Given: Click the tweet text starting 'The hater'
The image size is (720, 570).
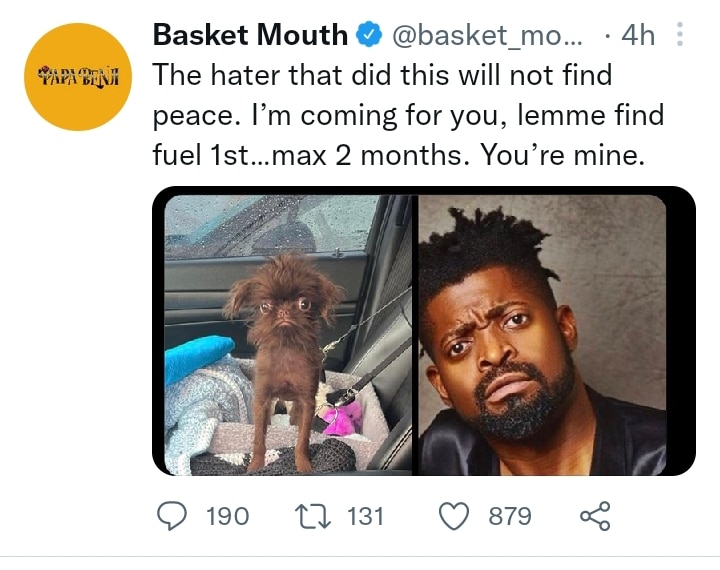Looking at the screenshot, I should [x=408, y=115].
